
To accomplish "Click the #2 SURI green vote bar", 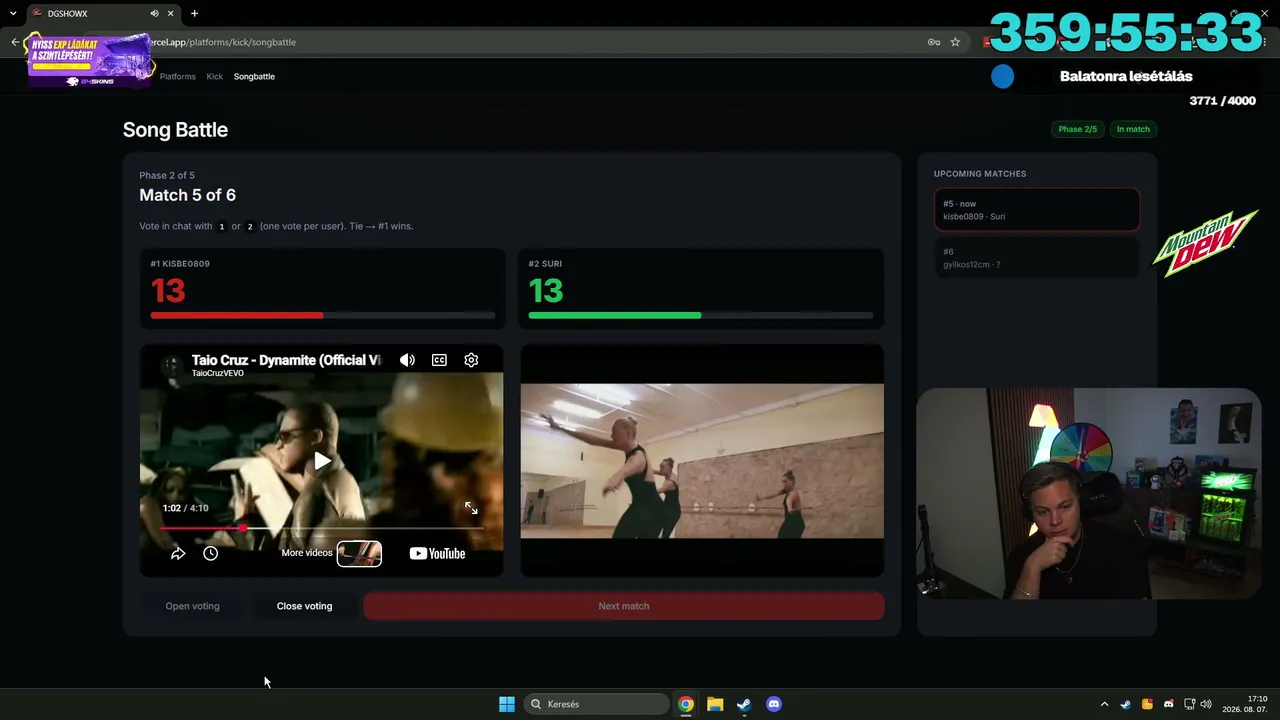I will (x=701, y=315).
